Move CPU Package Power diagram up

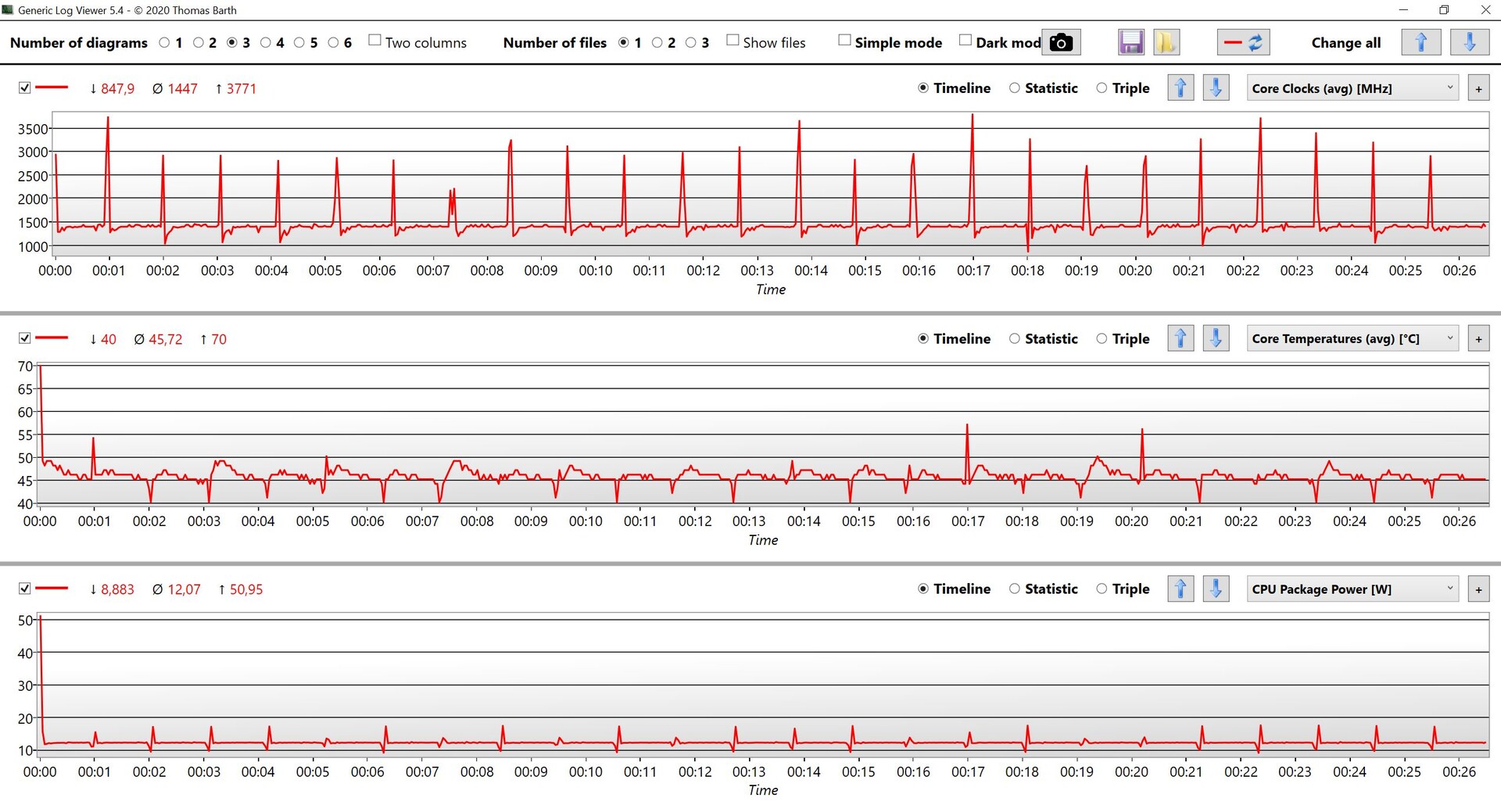[1180, 589]
